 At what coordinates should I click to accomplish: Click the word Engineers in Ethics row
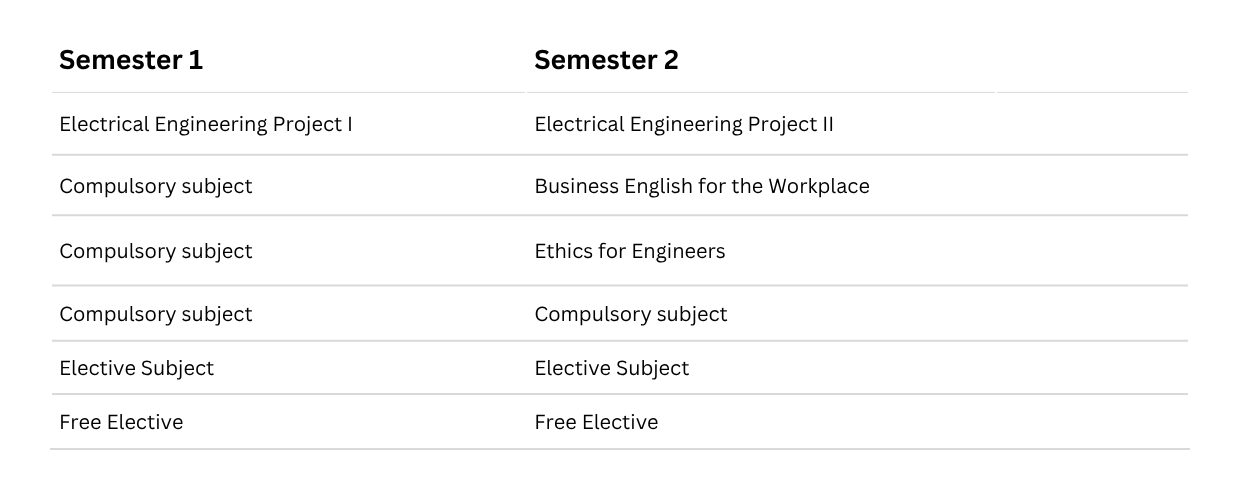click(678, 251)
